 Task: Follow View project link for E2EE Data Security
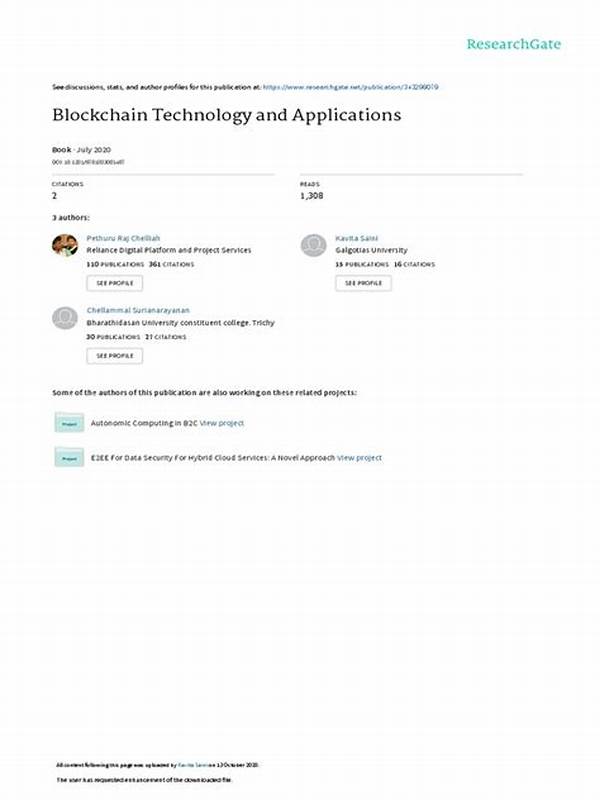point(359,458)
